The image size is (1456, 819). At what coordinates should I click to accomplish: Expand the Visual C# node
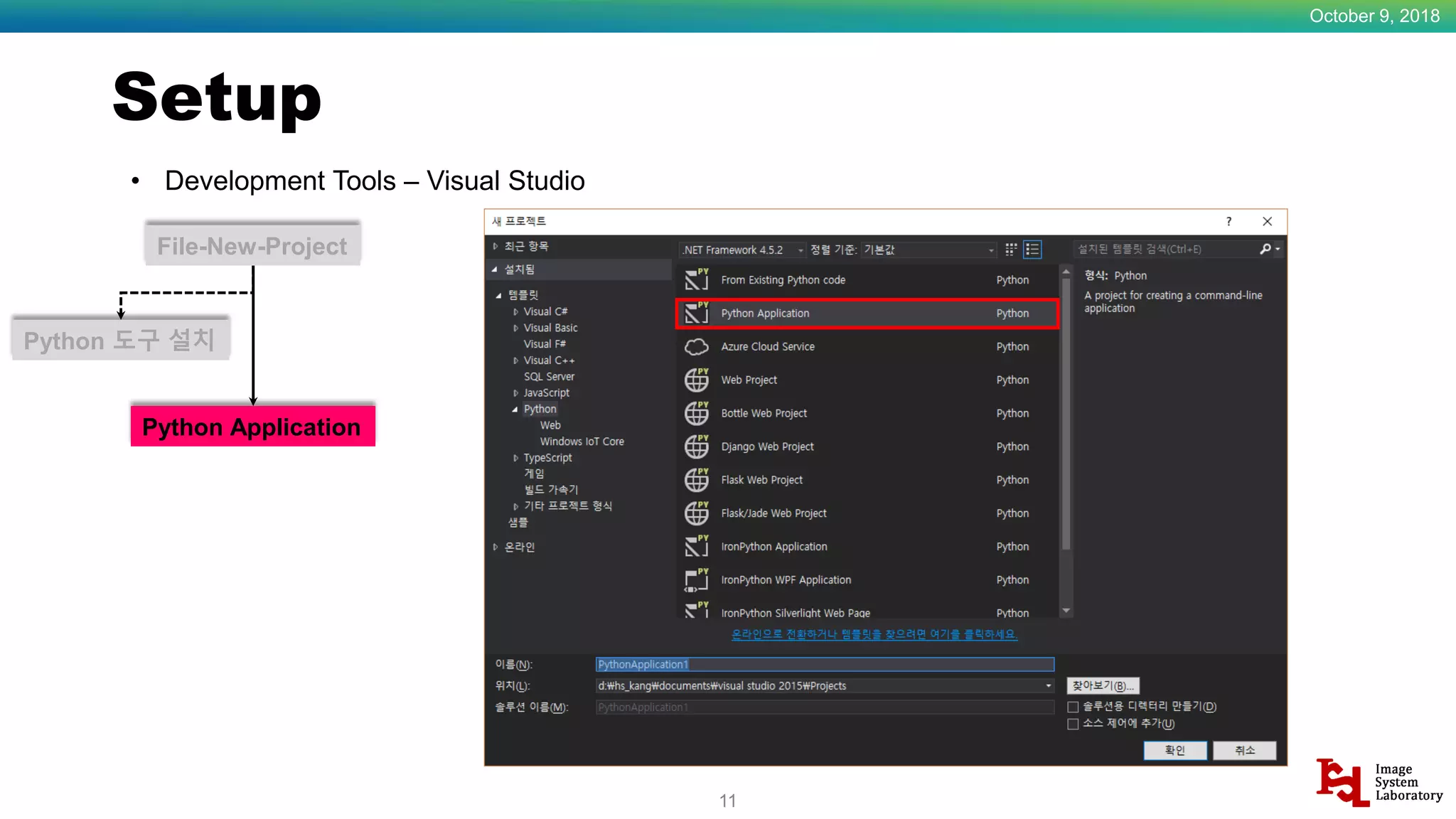tap(515, 311)
